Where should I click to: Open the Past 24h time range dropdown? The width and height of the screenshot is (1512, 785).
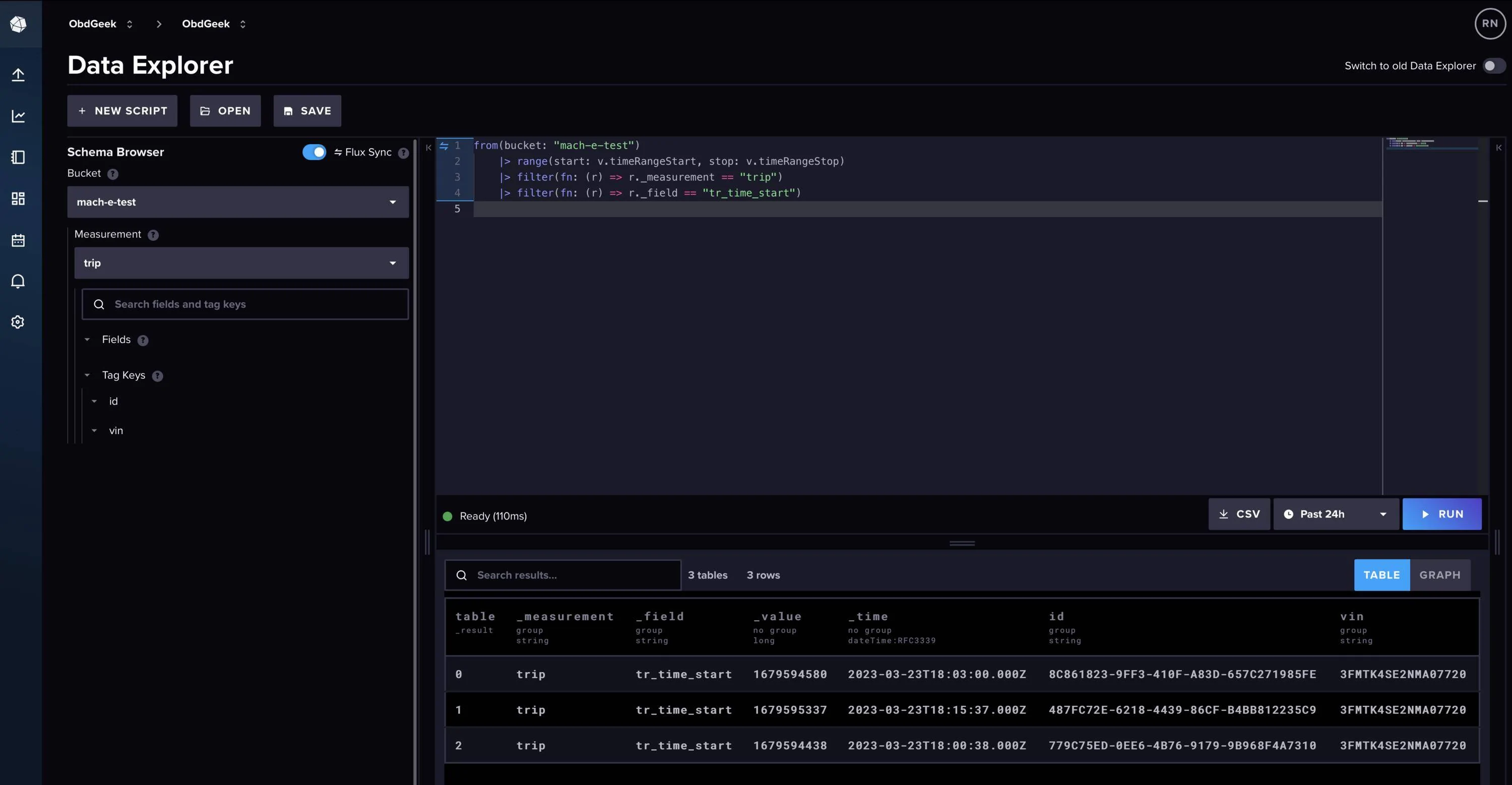(x=1336, y=514)
